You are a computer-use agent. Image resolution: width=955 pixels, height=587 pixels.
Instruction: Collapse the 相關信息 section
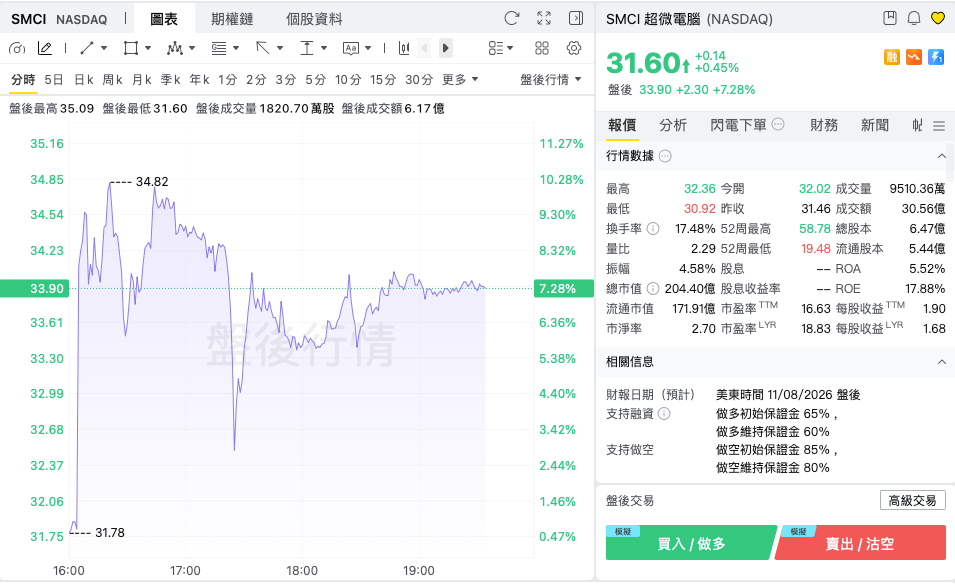pos(942,362)
